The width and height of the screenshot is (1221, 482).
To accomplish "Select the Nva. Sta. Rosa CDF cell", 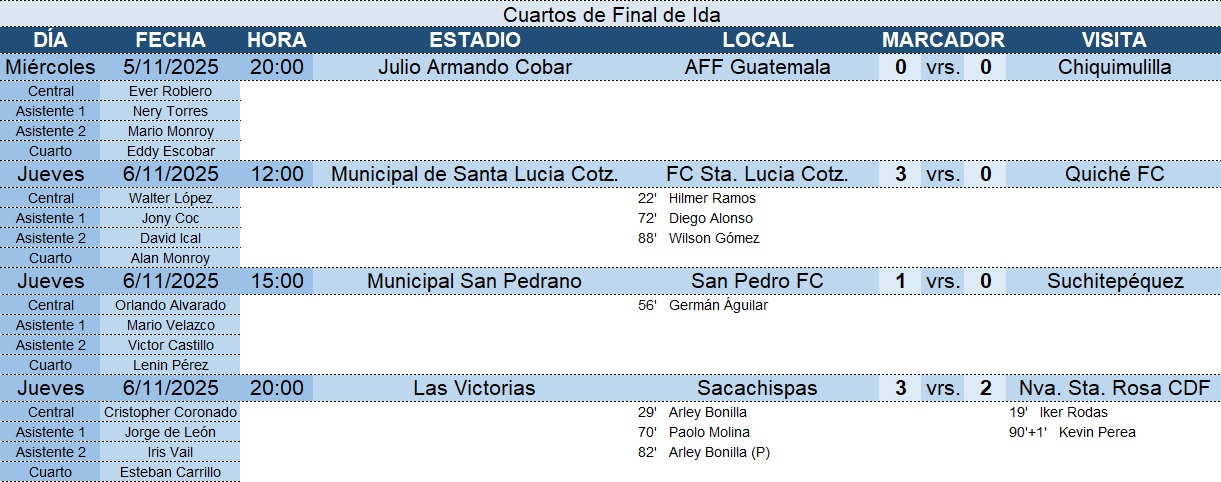I will tap(1114, 388).
